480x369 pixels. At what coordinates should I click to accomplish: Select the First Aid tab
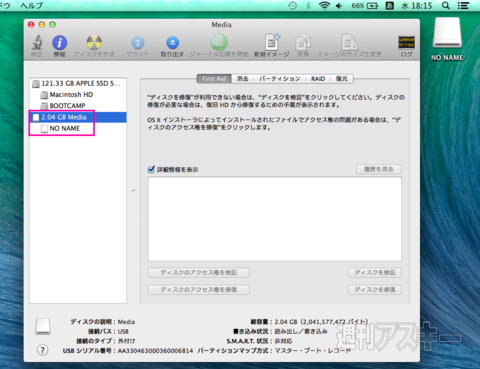pos(214,79)
